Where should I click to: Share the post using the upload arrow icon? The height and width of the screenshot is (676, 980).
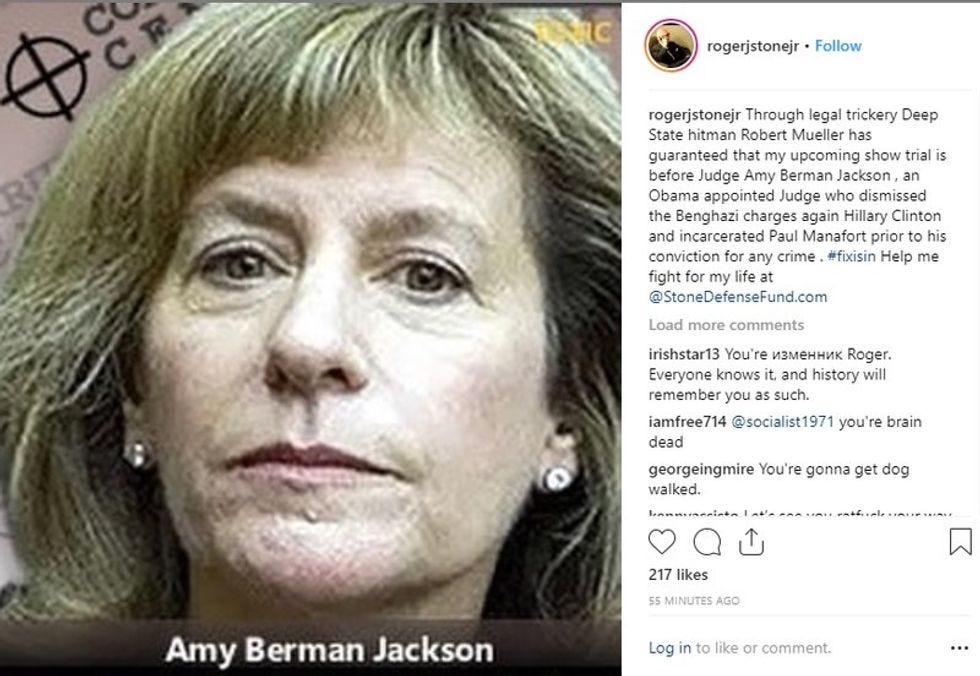click(x=751, y=542)
